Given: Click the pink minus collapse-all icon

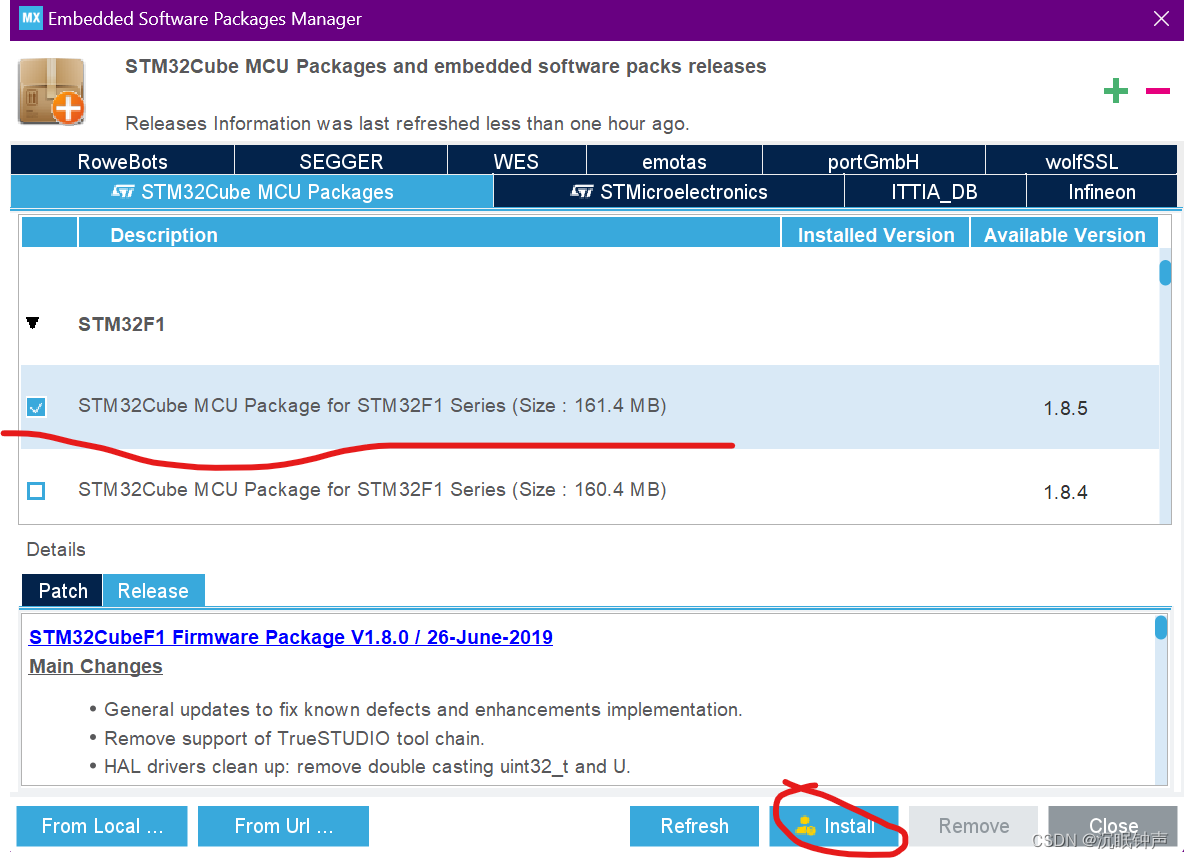Looking at the screenshot, I should [x=1157, y=91].
